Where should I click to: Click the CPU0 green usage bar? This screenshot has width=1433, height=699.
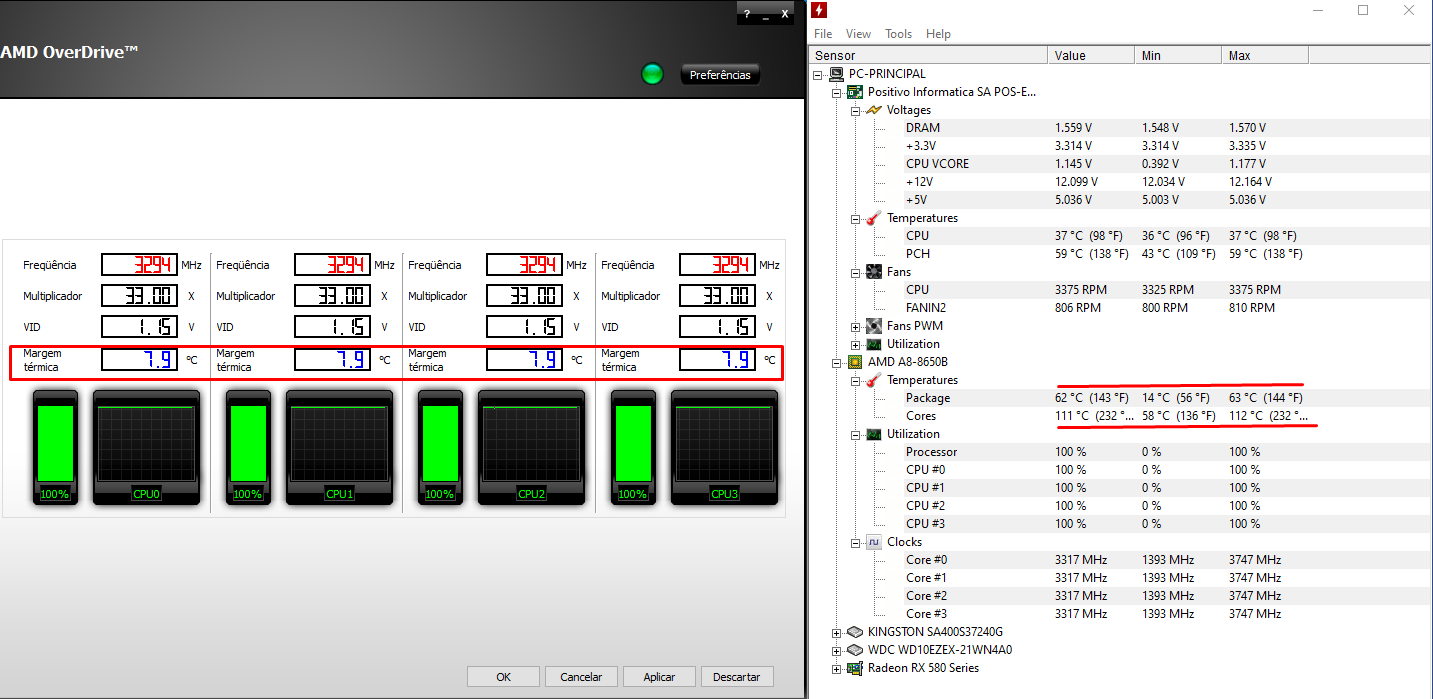pyautogui.click(x=55, y=444)
